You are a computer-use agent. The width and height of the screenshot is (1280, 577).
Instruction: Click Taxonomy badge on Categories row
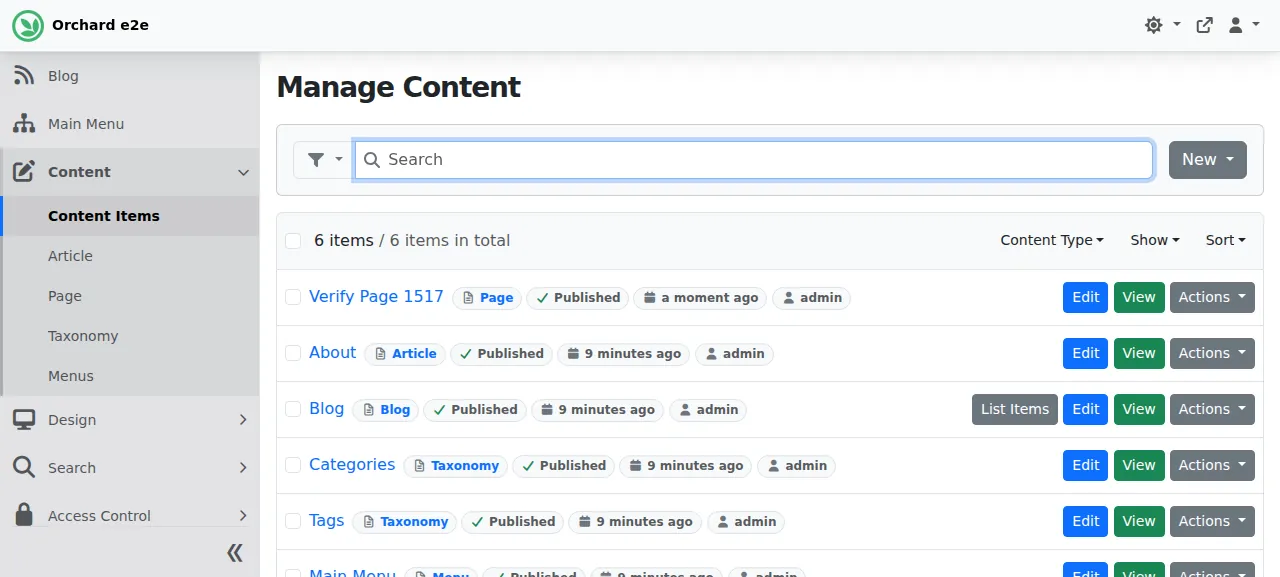[456, 466]
